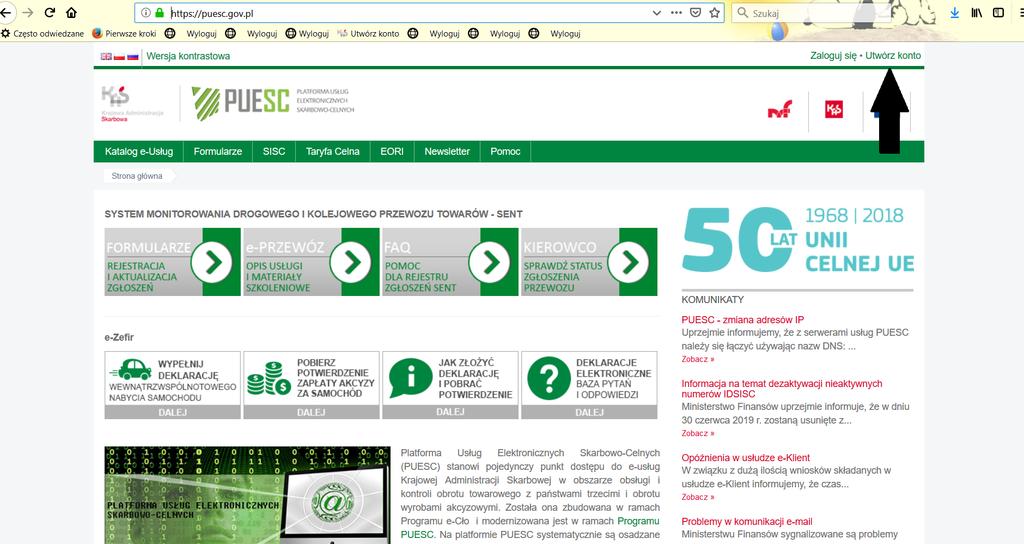Click the green padlock site security icon
This screenshot has width=1024, height=544.
click(159, 13)
